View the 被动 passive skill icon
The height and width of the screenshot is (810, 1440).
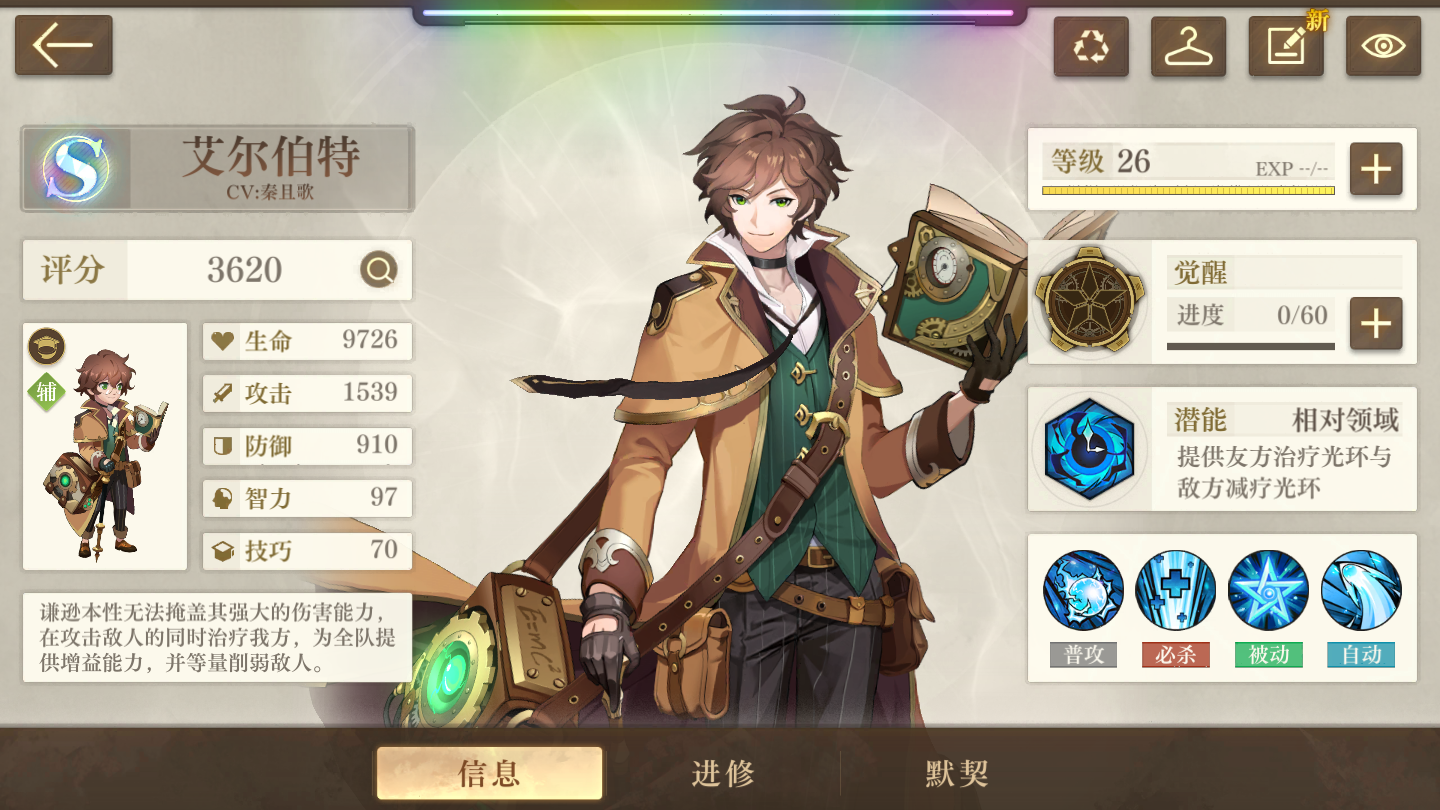1268,590
